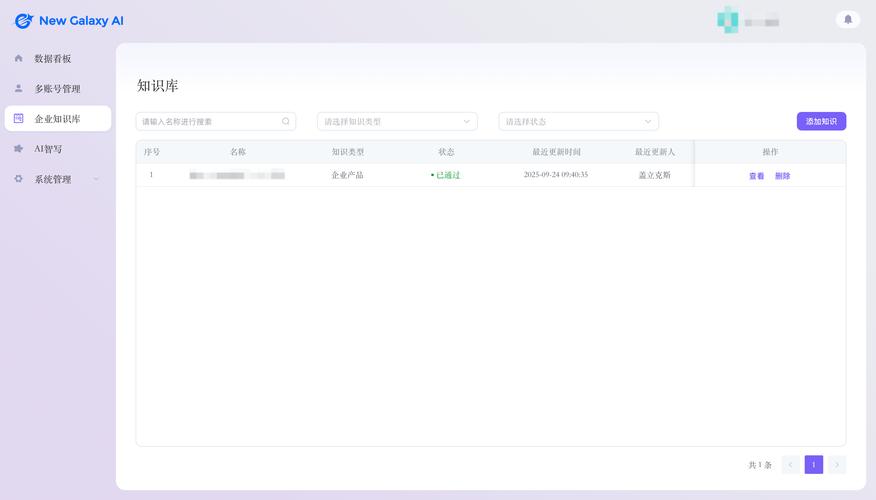Click the name search input field
This screenshot has height=500, width=876.
[x=216, y=121]
